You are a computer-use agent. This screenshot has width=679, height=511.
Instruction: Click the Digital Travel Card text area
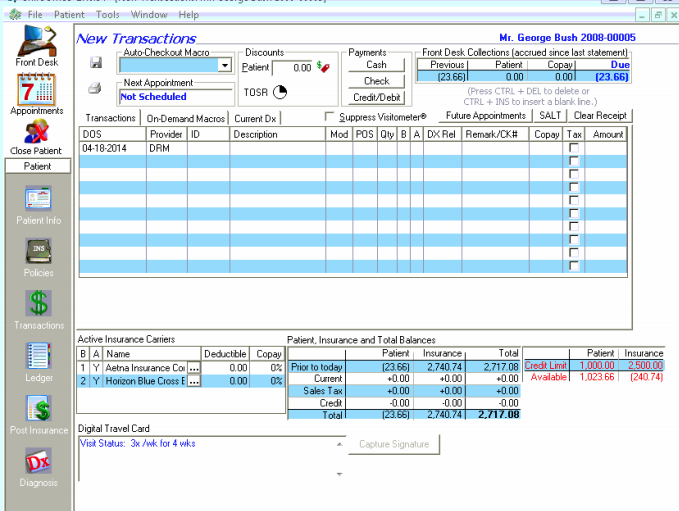(x=206, y=459)
